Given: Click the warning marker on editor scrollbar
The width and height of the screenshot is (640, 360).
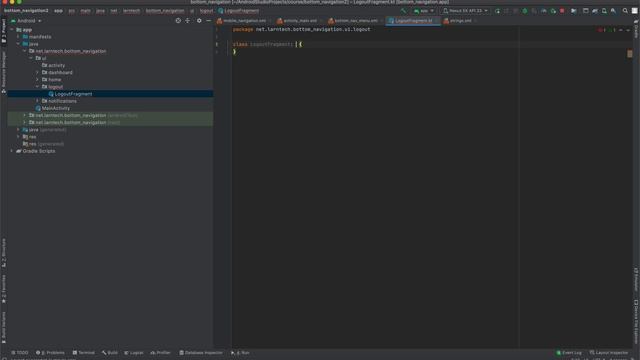Looking at the screenshot, I should pyautogui.click(x=630, y=53).
